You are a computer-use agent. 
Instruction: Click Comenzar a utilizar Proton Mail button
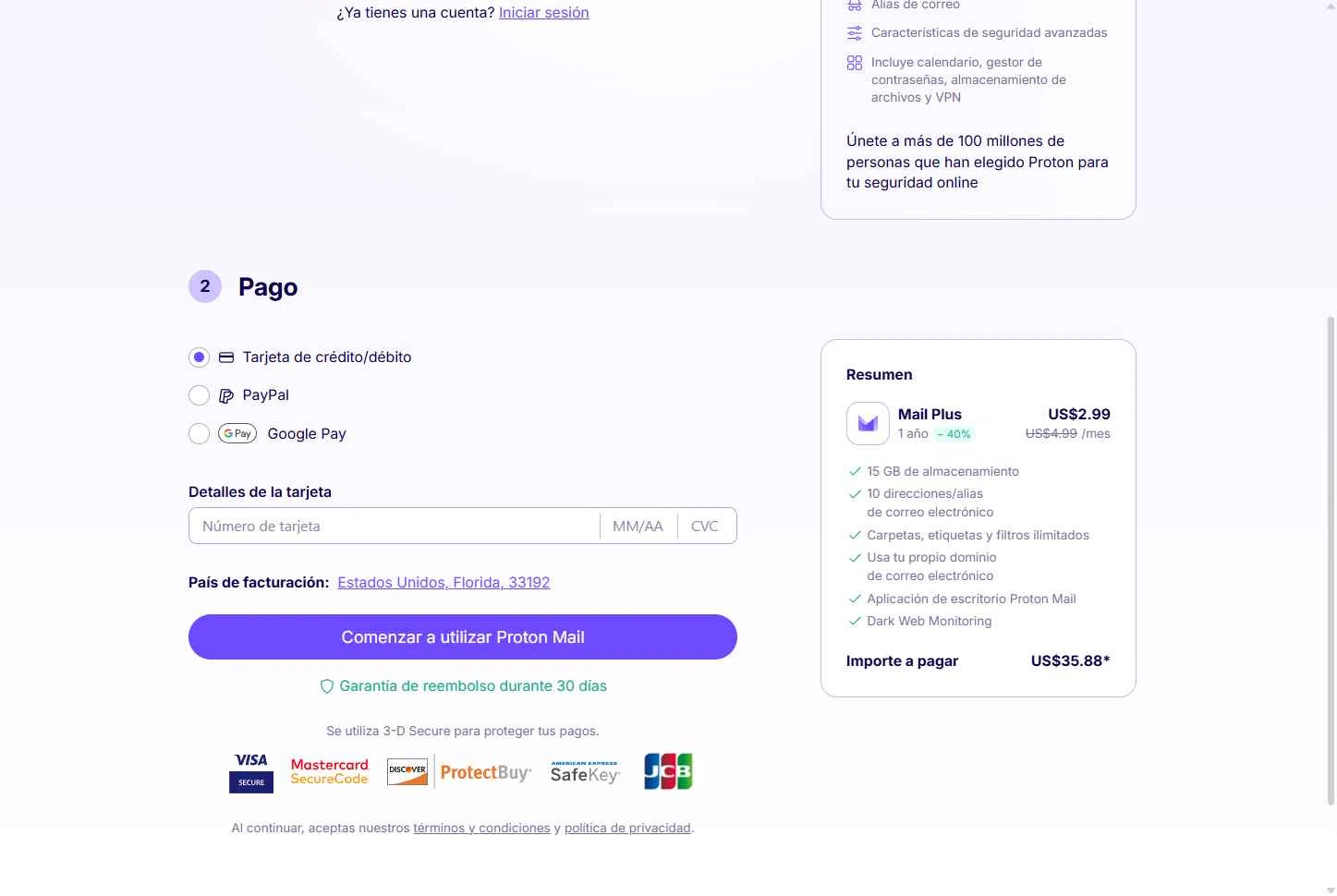tap(463, 637)
